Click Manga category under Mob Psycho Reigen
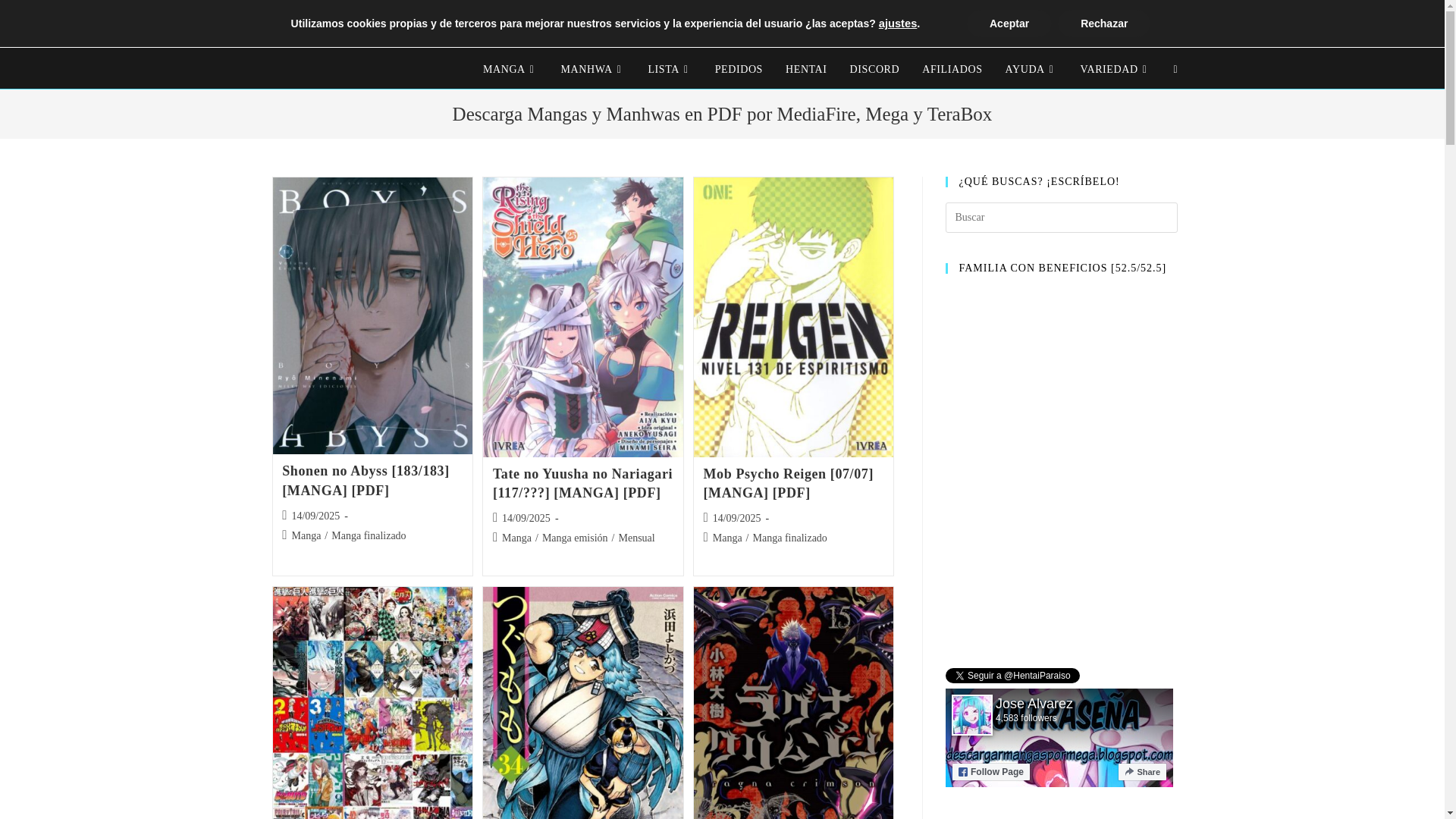The image size is (1456, 819). [x=727, y=538]
